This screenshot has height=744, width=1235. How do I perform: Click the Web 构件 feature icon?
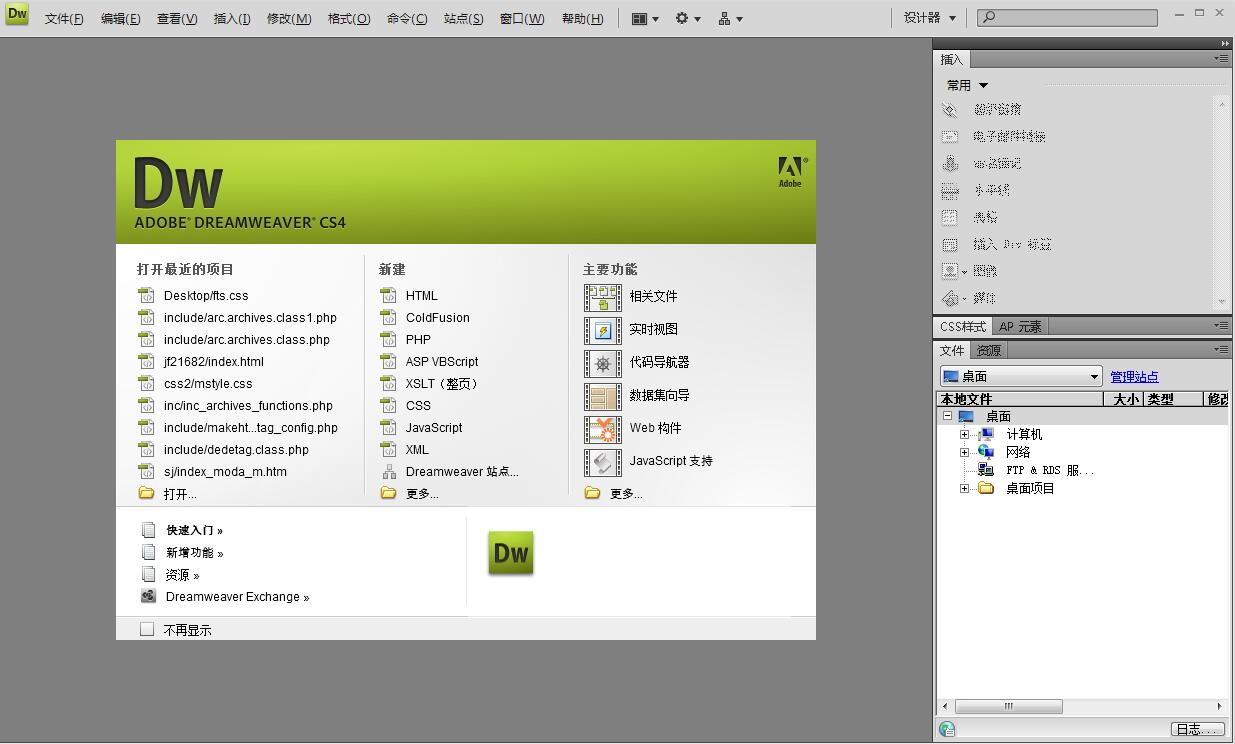pos(603,429)
